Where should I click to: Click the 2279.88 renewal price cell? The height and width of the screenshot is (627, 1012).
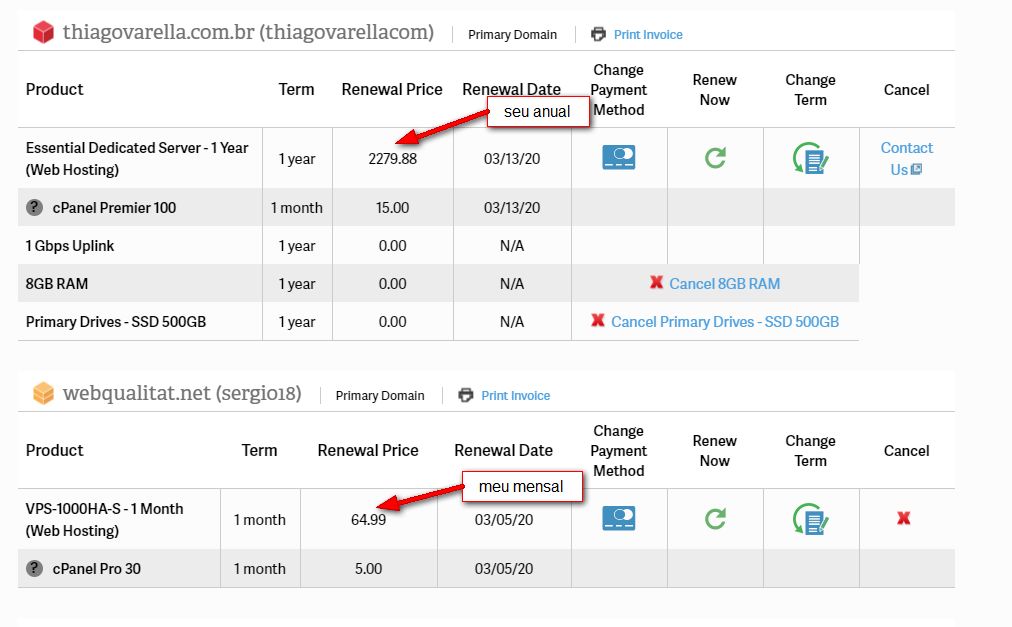(x=392, y=158)
